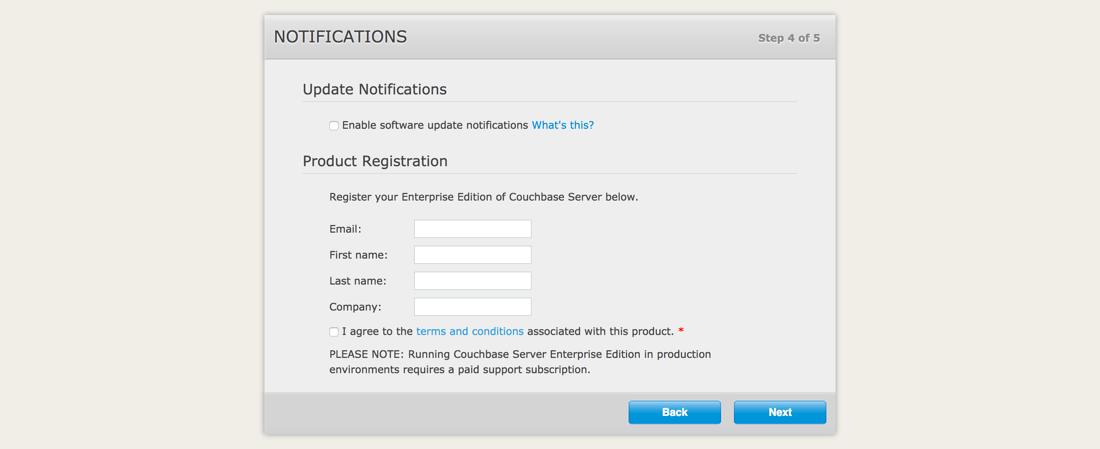
Task: Open the terms and conditions link
Action: pos(469,331)
